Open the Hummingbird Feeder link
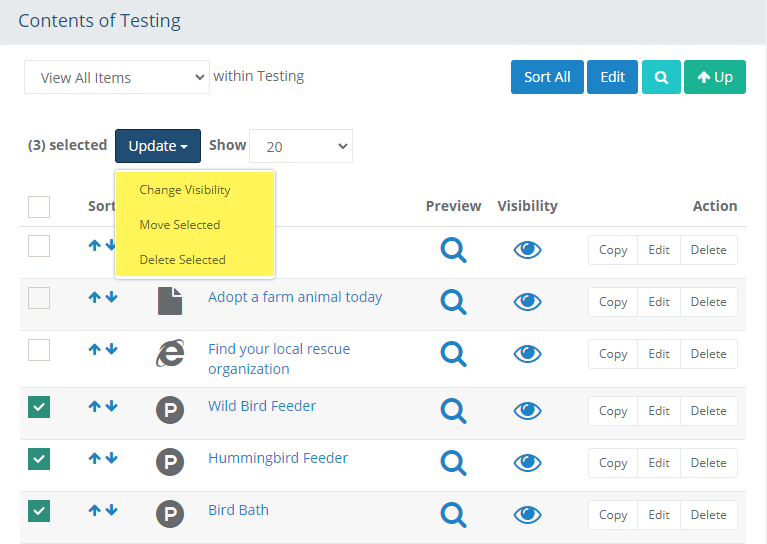This screenshot has width=767, height=544. coord(278,458)
